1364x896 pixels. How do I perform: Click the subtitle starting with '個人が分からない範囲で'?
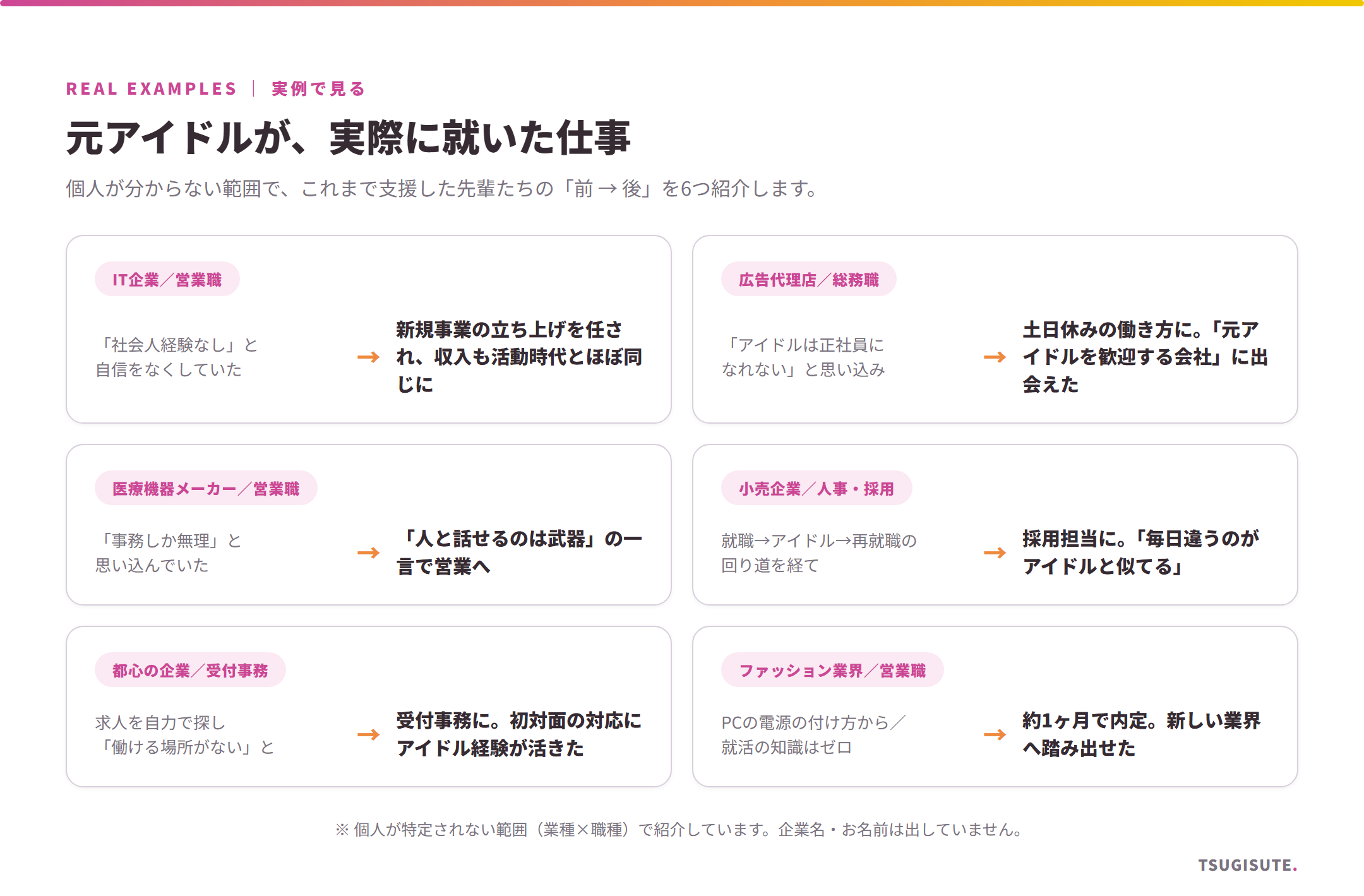(442, 188)
